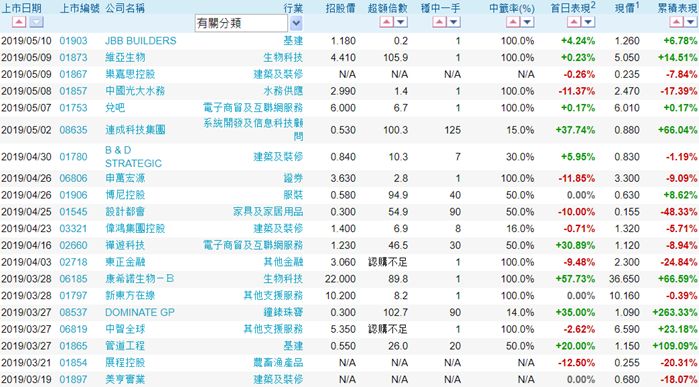Open 中國光大水務 company link
This screenshot has height=387, width=699.
point(135,91)
